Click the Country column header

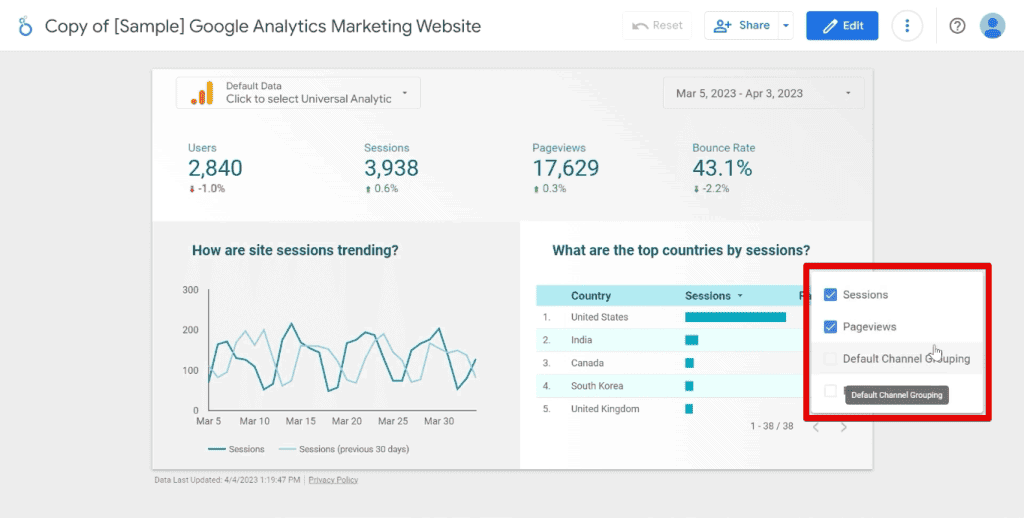[x=590, y=296]
